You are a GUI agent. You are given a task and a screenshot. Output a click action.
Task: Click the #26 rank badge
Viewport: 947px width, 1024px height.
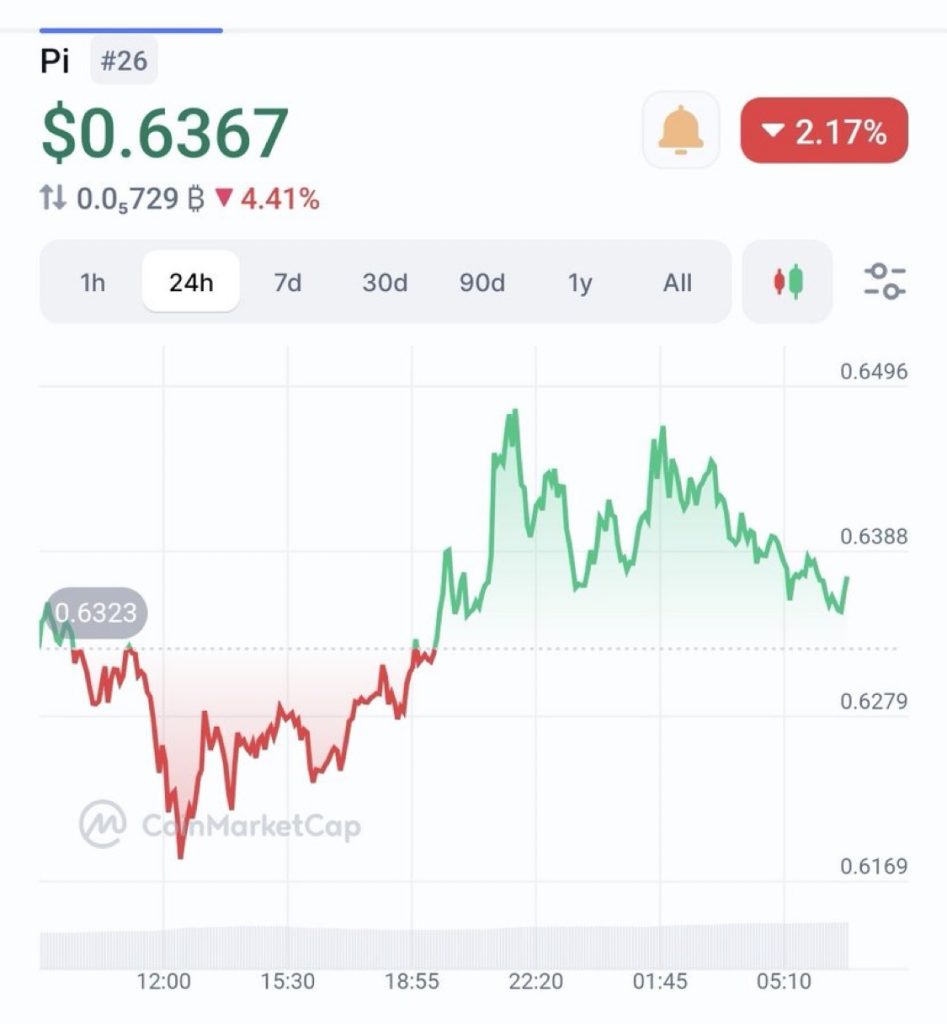click(124, 61)
